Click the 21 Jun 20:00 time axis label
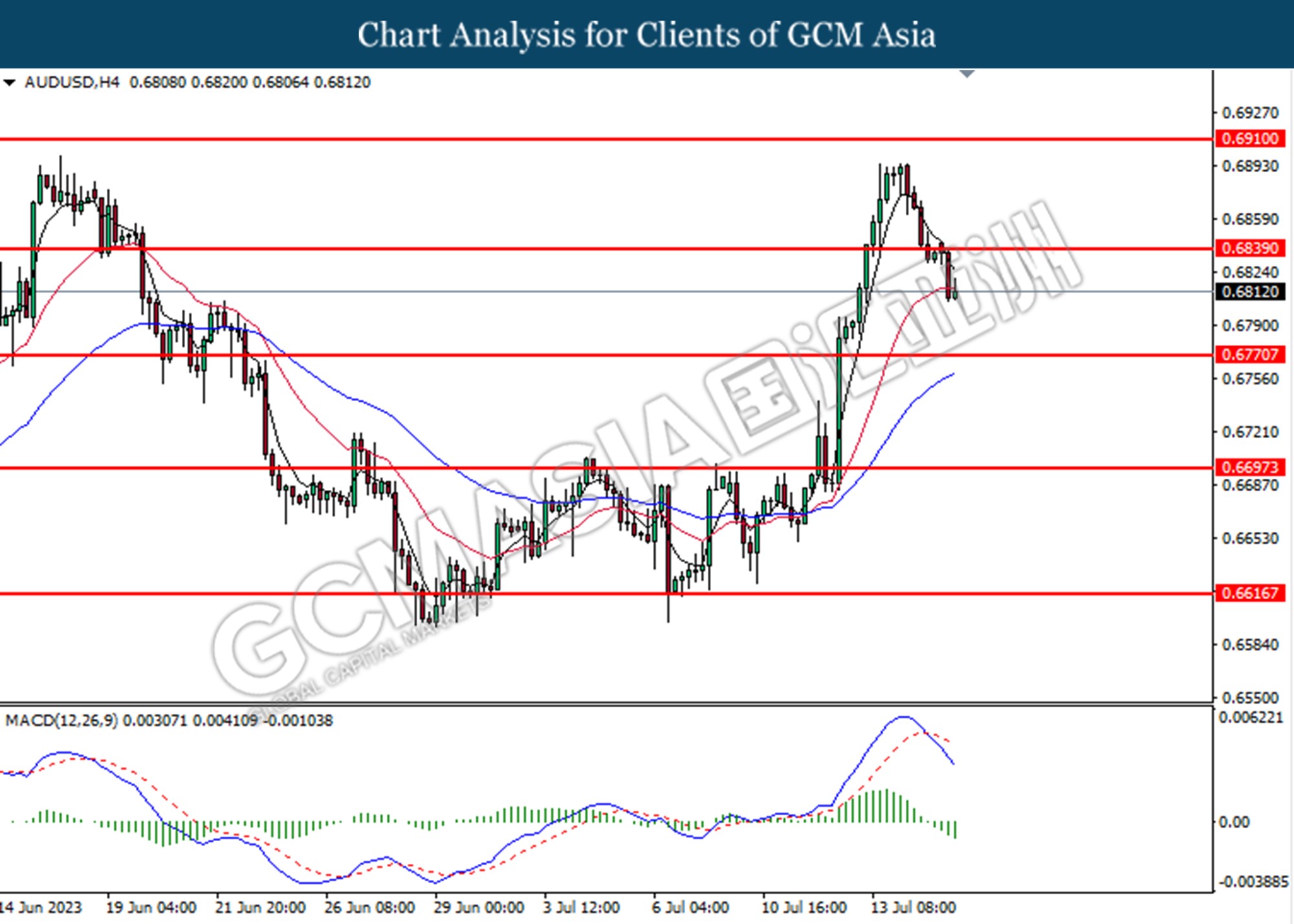This screenshot has height=924, width=1294. click(x=260, y=907)
